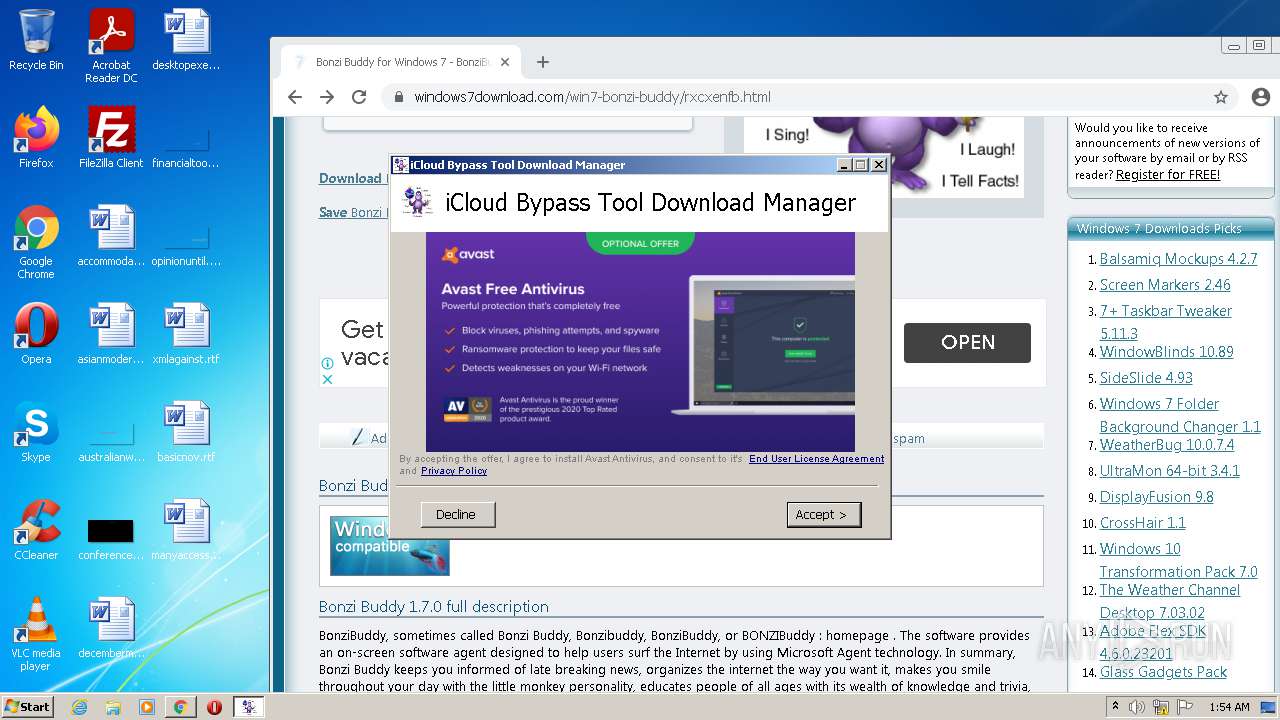The width and height of the screenshot is (1280, 720).
Task: Open xmlagainst.rtf file icon
Action: click(186, 334)
